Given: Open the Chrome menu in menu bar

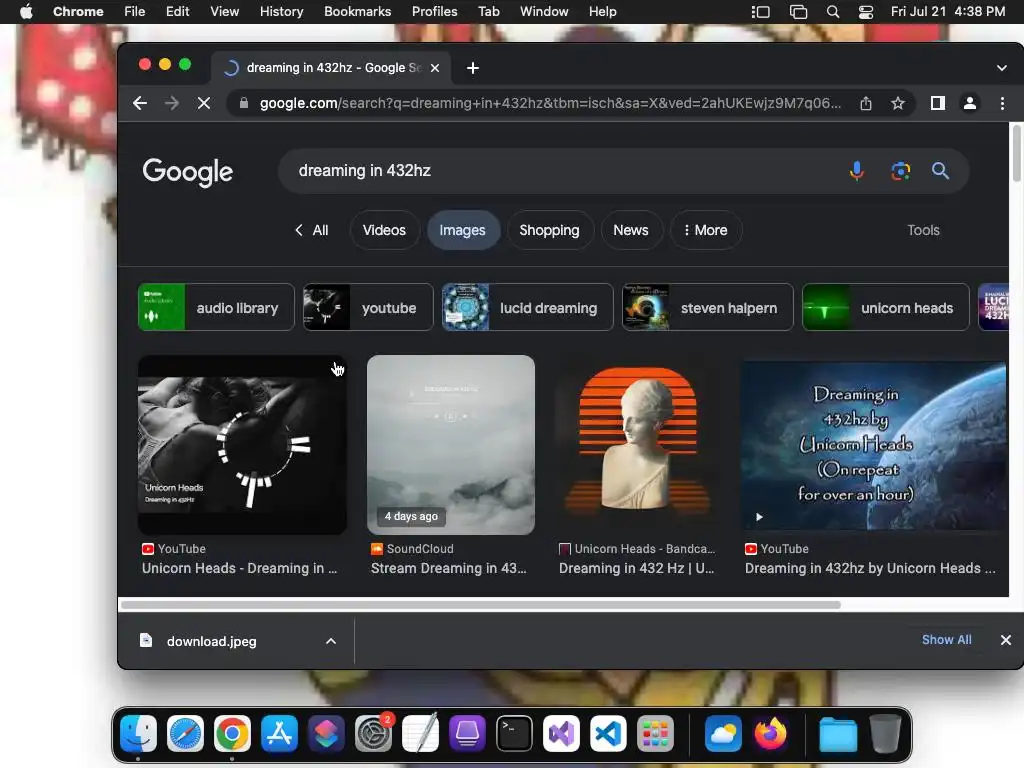Looking at the screenshot, I should 78,12.
